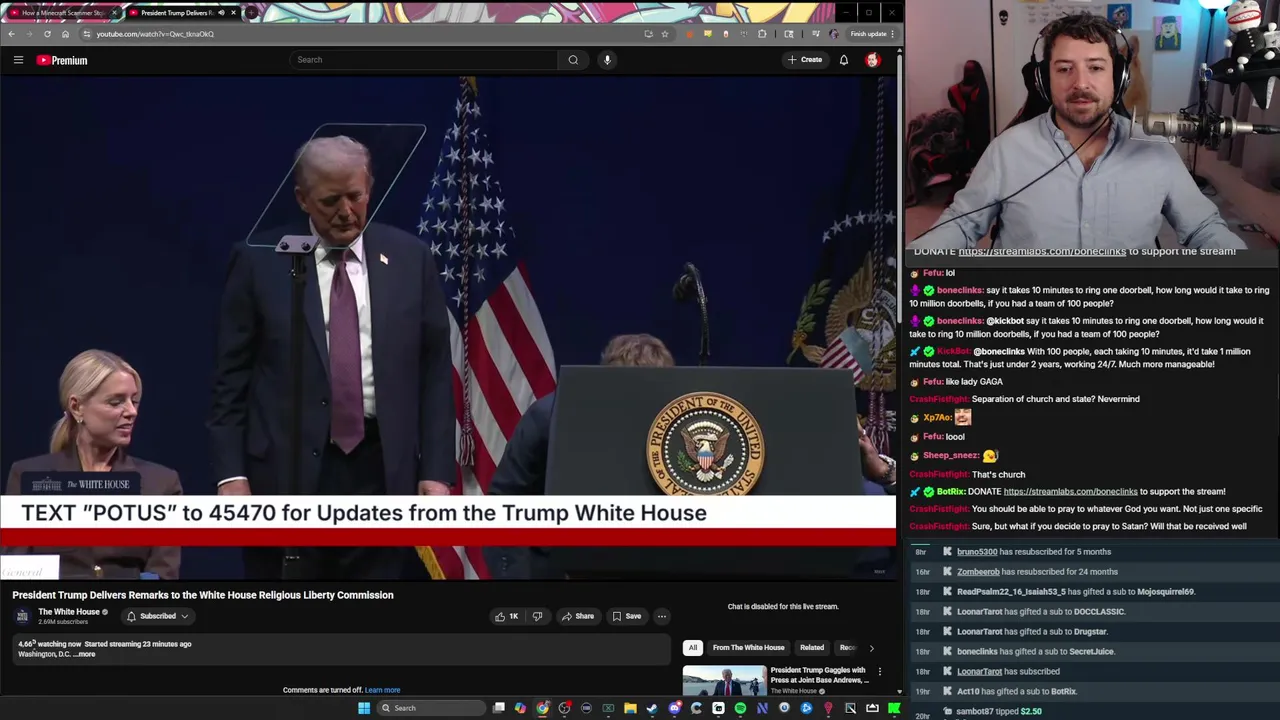This screenshot has height=720, width=1280.
Task: Open a new browser tab
Action: 250,13
